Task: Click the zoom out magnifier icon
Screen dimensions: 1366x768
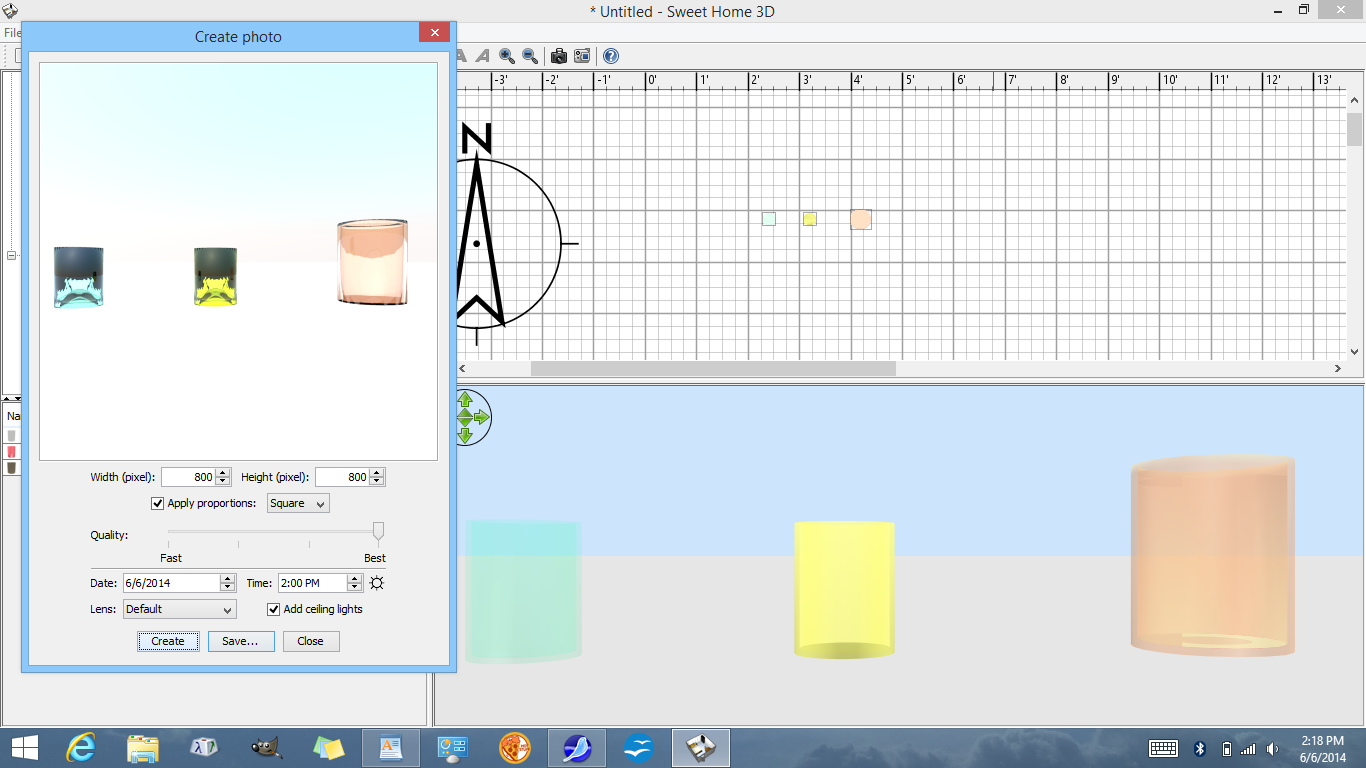Action: pyautogui.click(x=530, y=56)
